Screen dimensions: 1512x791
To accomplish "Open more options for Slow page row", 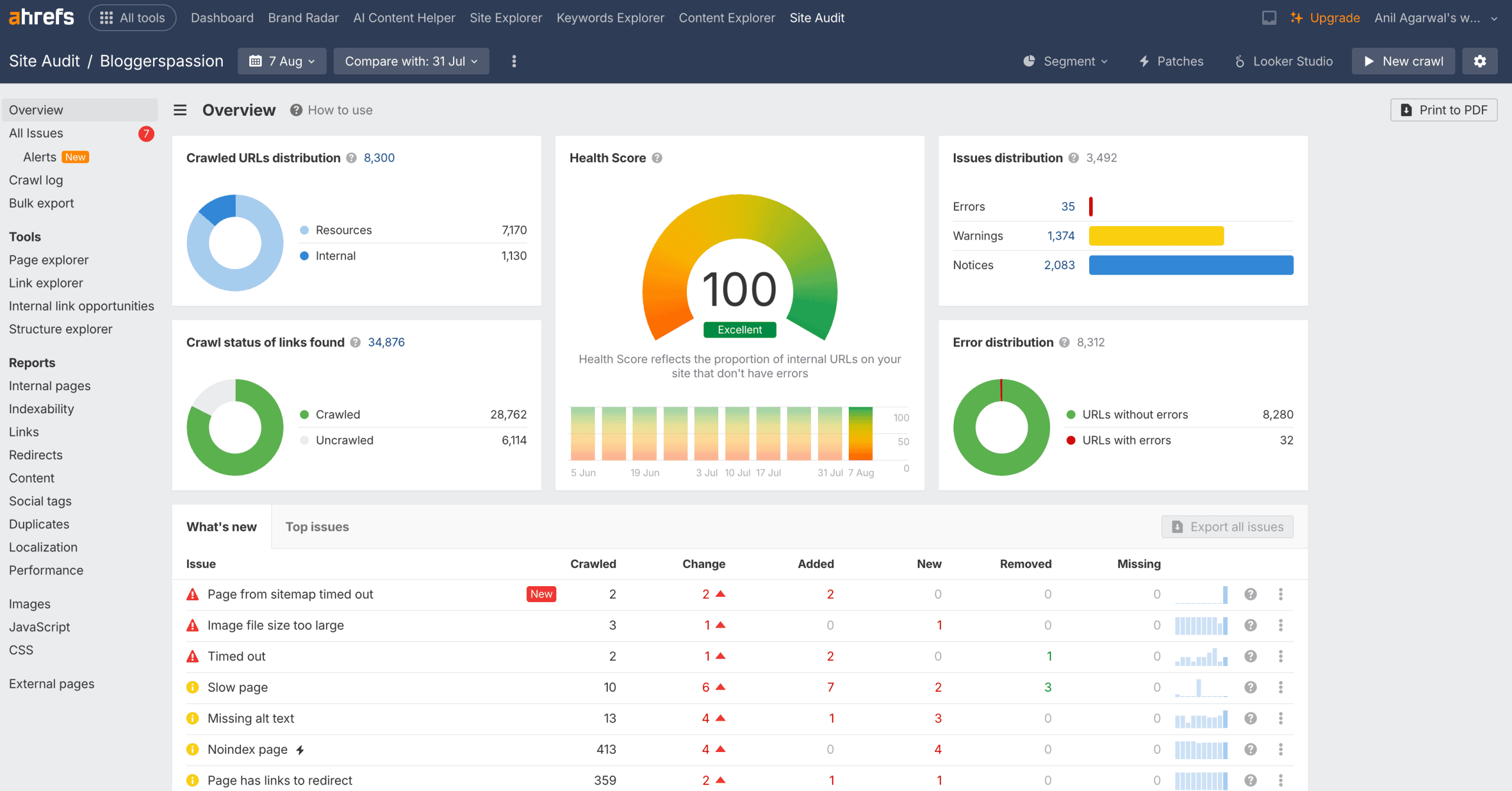I will click(1280, 687).
